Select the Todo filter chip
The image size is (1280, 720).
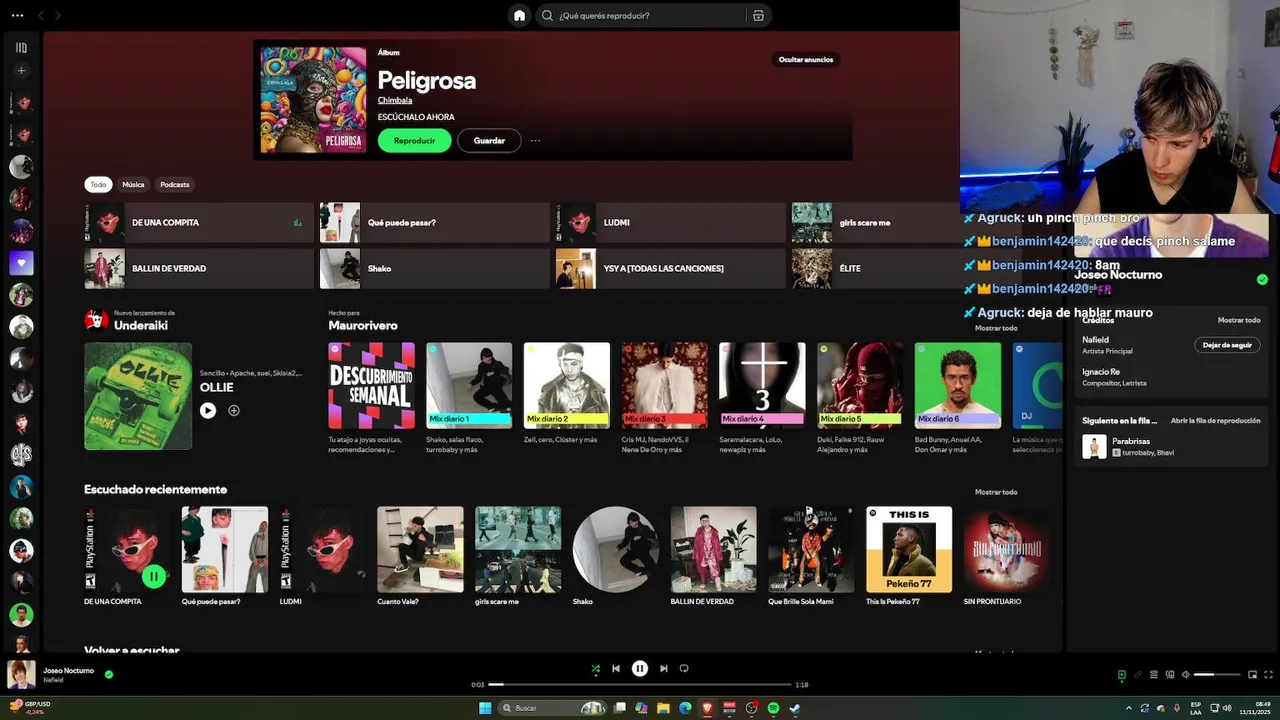pos(98,185)
